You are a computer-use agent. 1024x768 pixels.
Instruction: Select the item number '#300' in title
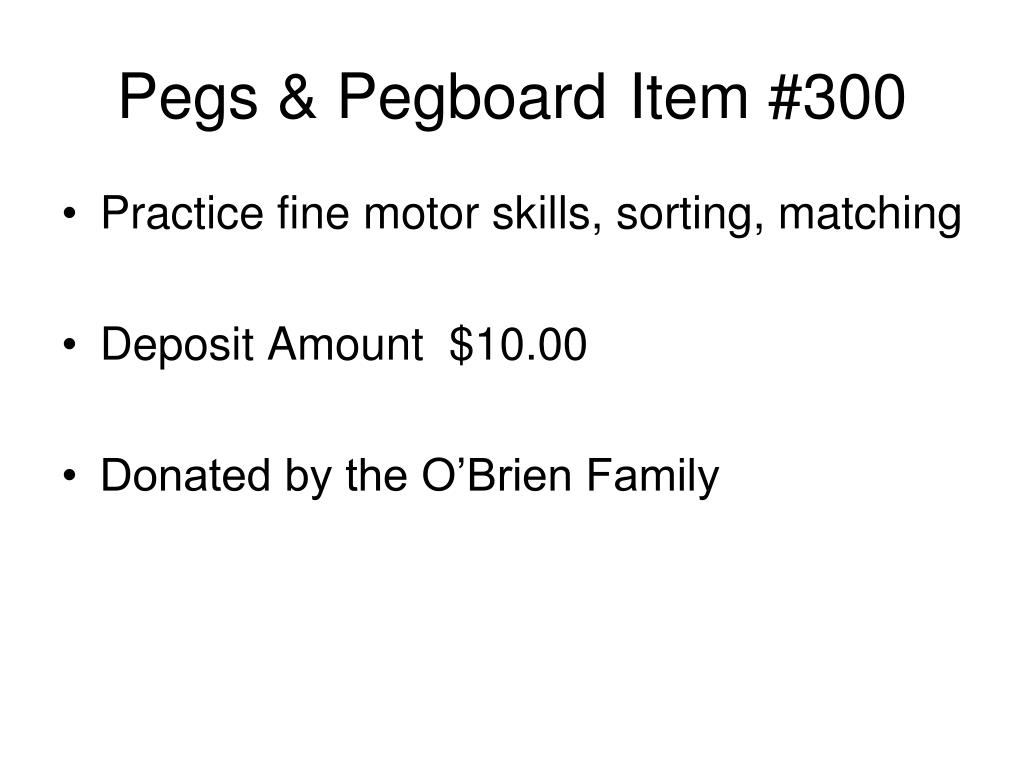[x=837, y=97]
